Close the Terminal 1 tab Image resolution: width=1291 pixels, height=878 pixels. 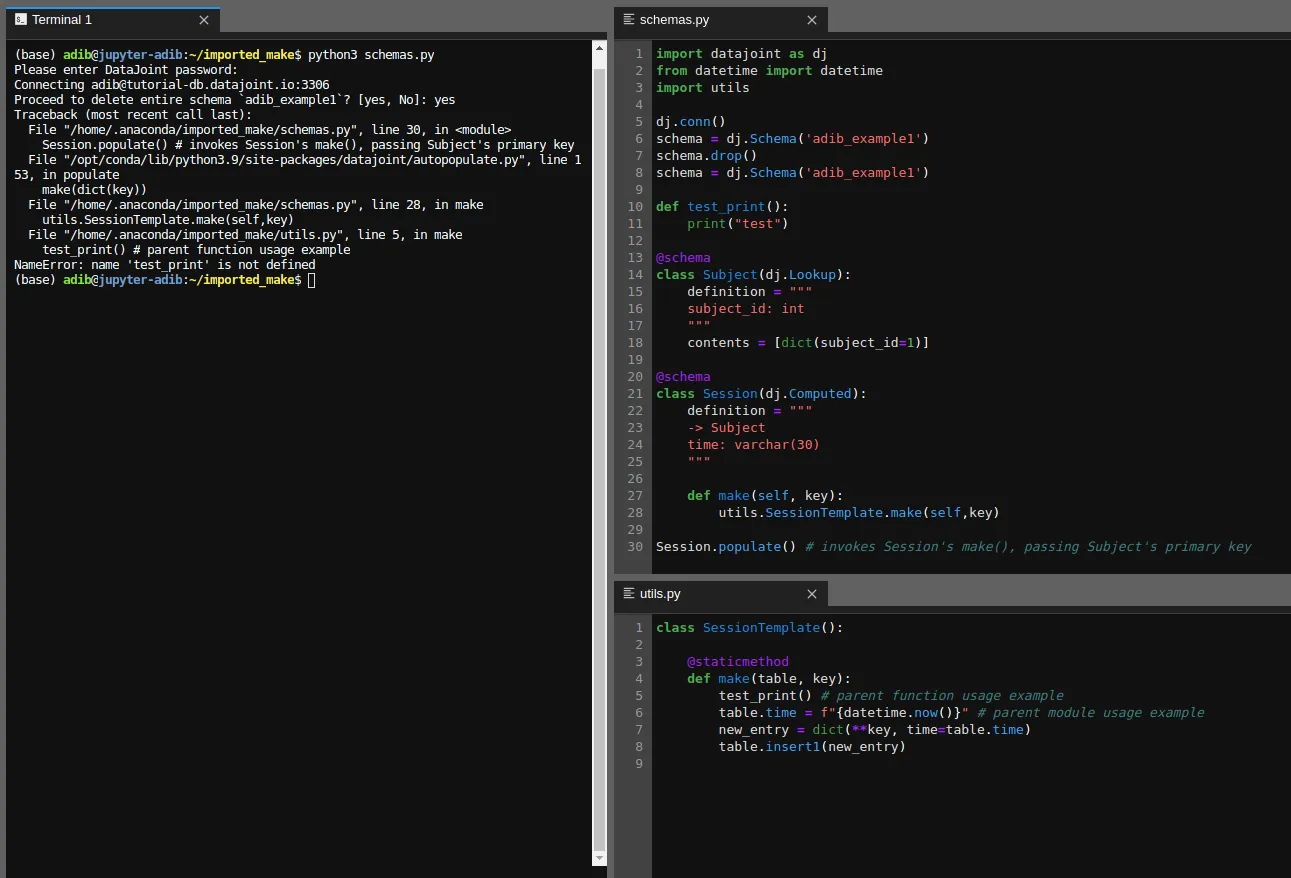point(204,20)
